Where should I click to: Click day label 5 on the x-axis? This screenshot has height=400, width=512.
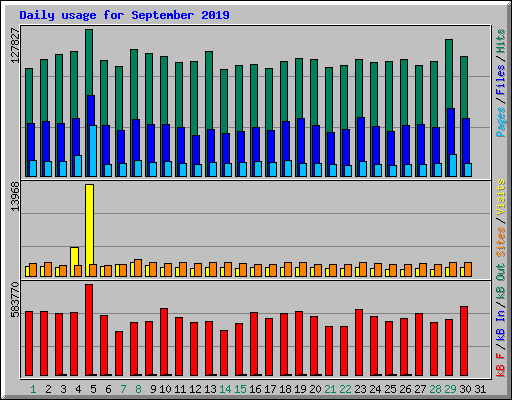click(x=93, y=389)
